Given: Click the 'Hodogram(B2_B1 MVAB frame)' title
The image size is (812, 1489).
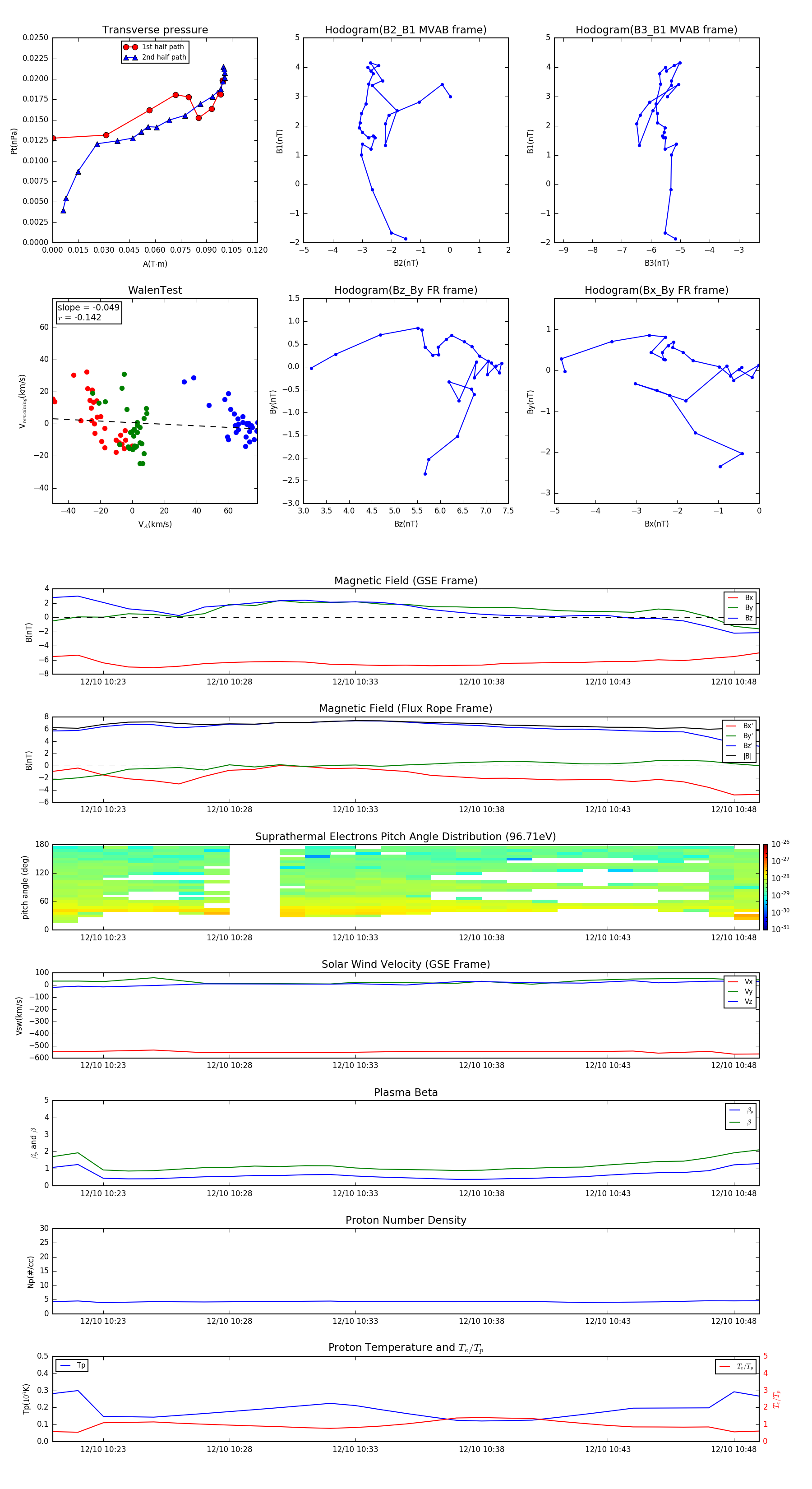Looking at the screenshot, I should tap(406, 29).
